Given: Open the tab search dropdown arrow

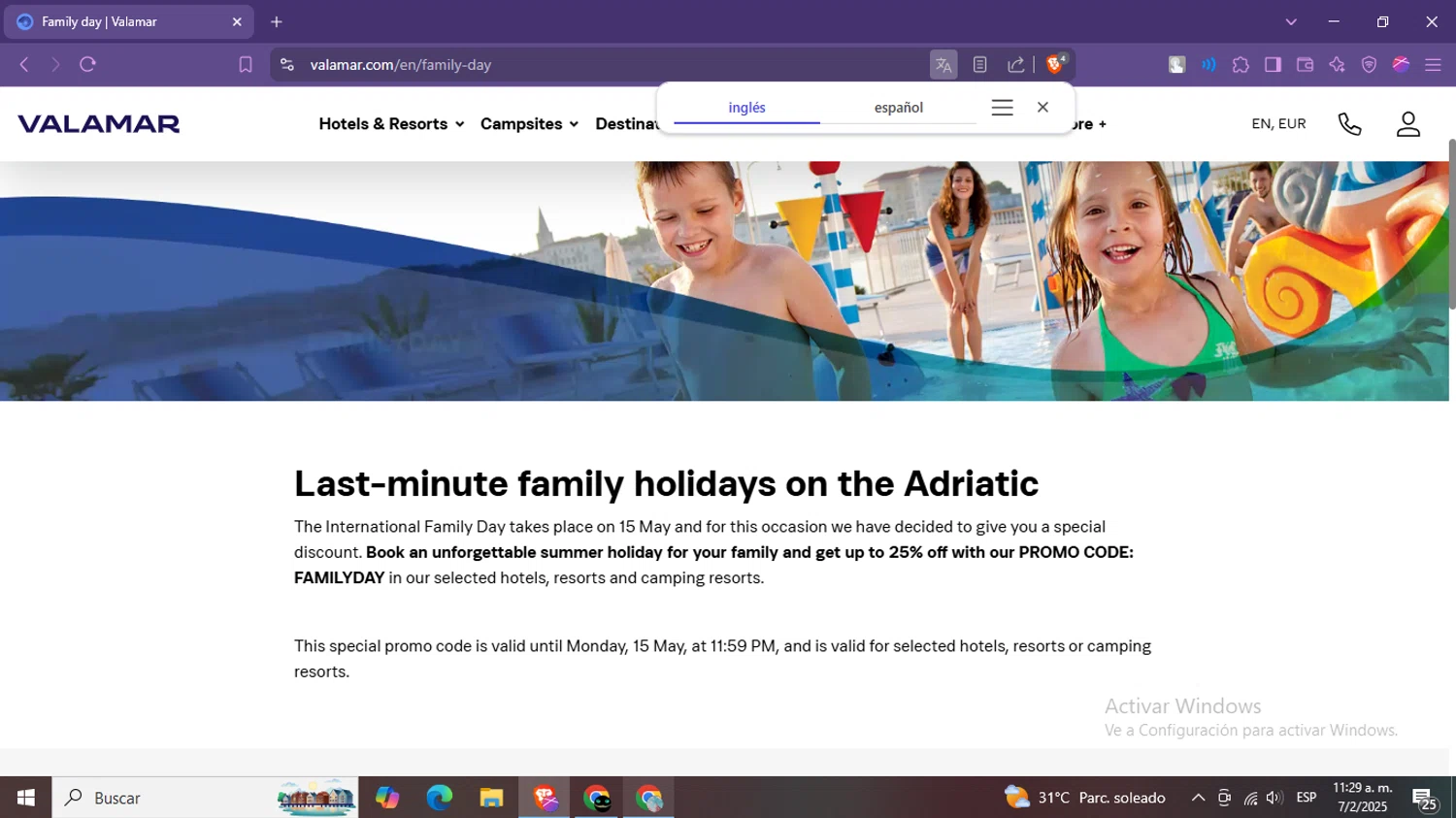Looking at the screenshot, I should click(x=1291, y=21).
